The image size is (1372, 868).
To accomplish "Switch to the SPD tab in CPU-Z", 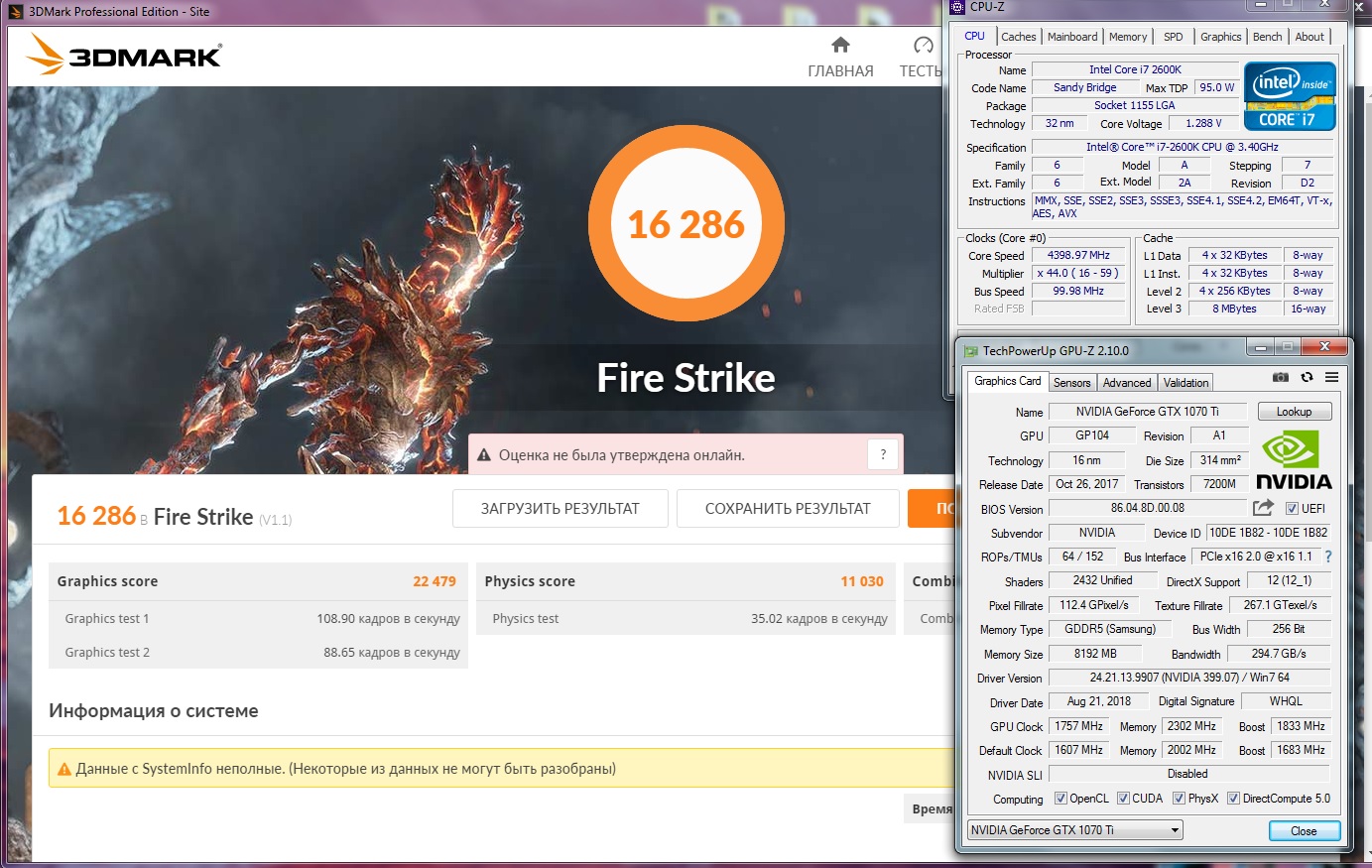I will coord(1174,37).
